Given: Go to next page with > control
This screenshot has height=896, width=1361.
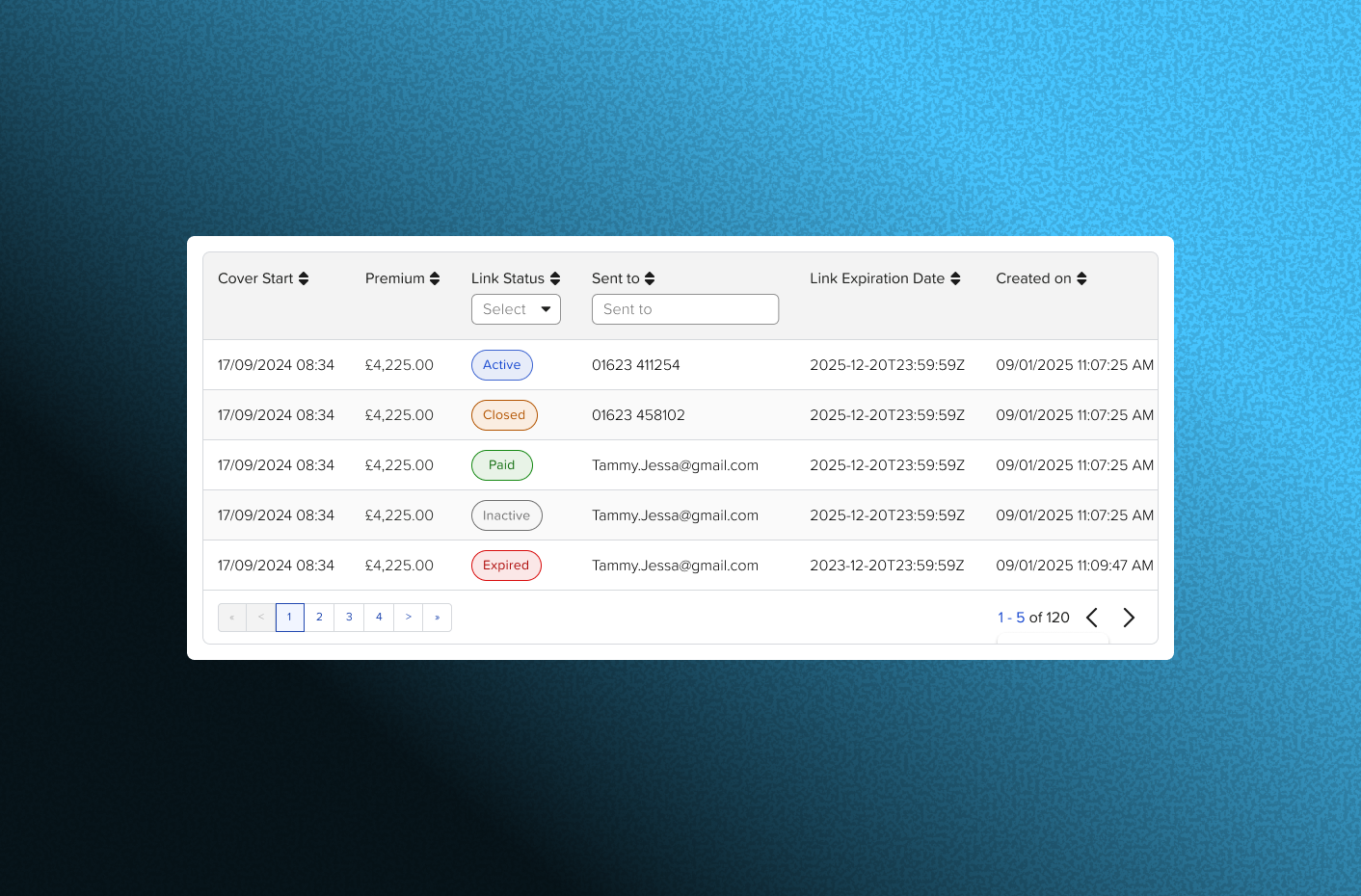Looking at the screenshot, I should (x=408, y=617).
